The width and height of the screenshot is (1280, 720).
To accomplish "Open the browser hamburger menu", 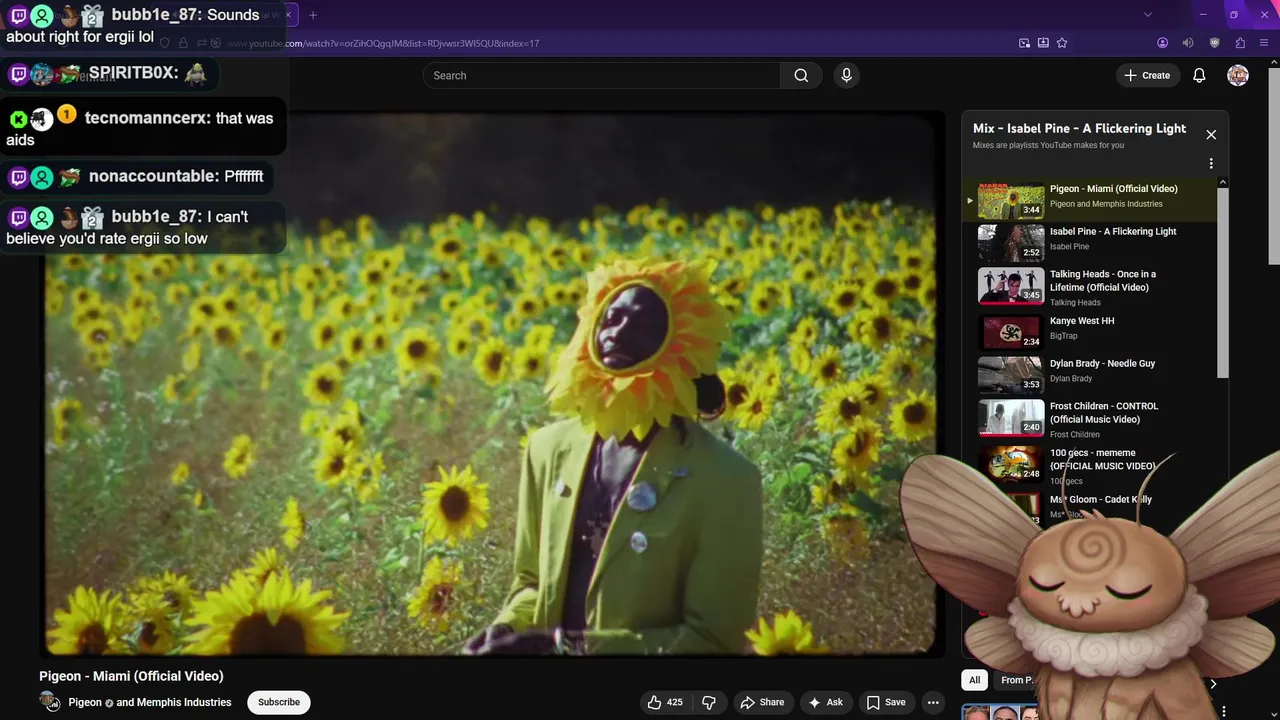I will point(1265,43).
